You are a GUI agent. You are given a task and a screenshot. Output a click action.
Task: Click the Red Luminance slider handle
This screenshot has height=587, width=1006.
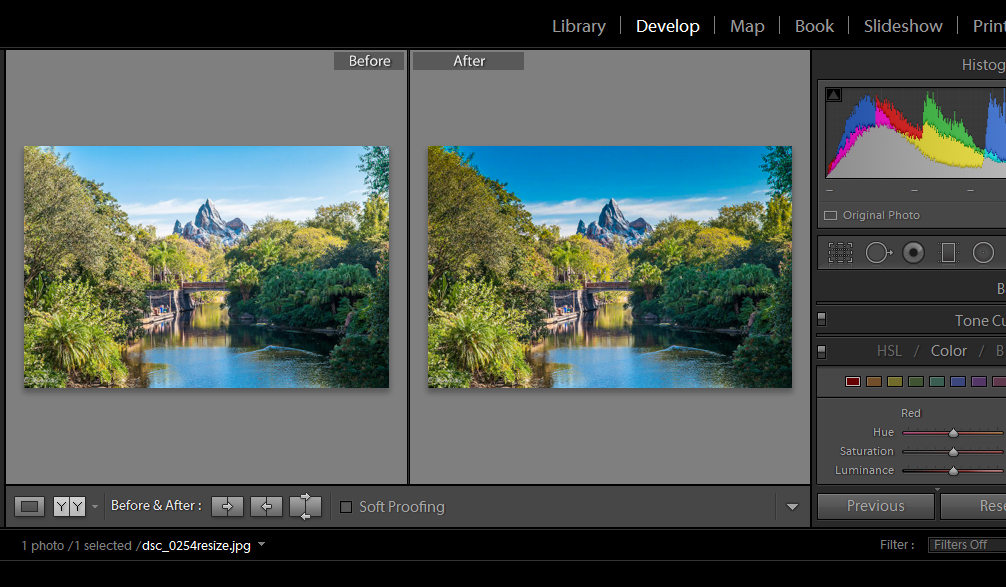tap(953, 471)
